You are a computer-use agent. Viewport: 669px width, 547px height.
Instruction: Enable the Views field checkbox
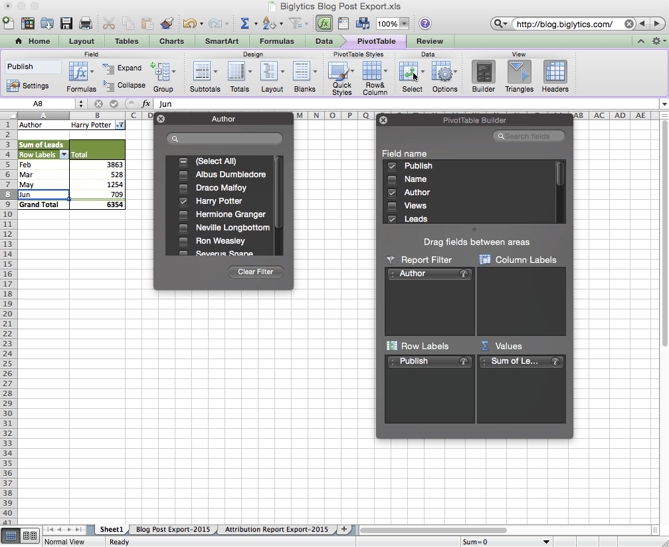point(392,206)
